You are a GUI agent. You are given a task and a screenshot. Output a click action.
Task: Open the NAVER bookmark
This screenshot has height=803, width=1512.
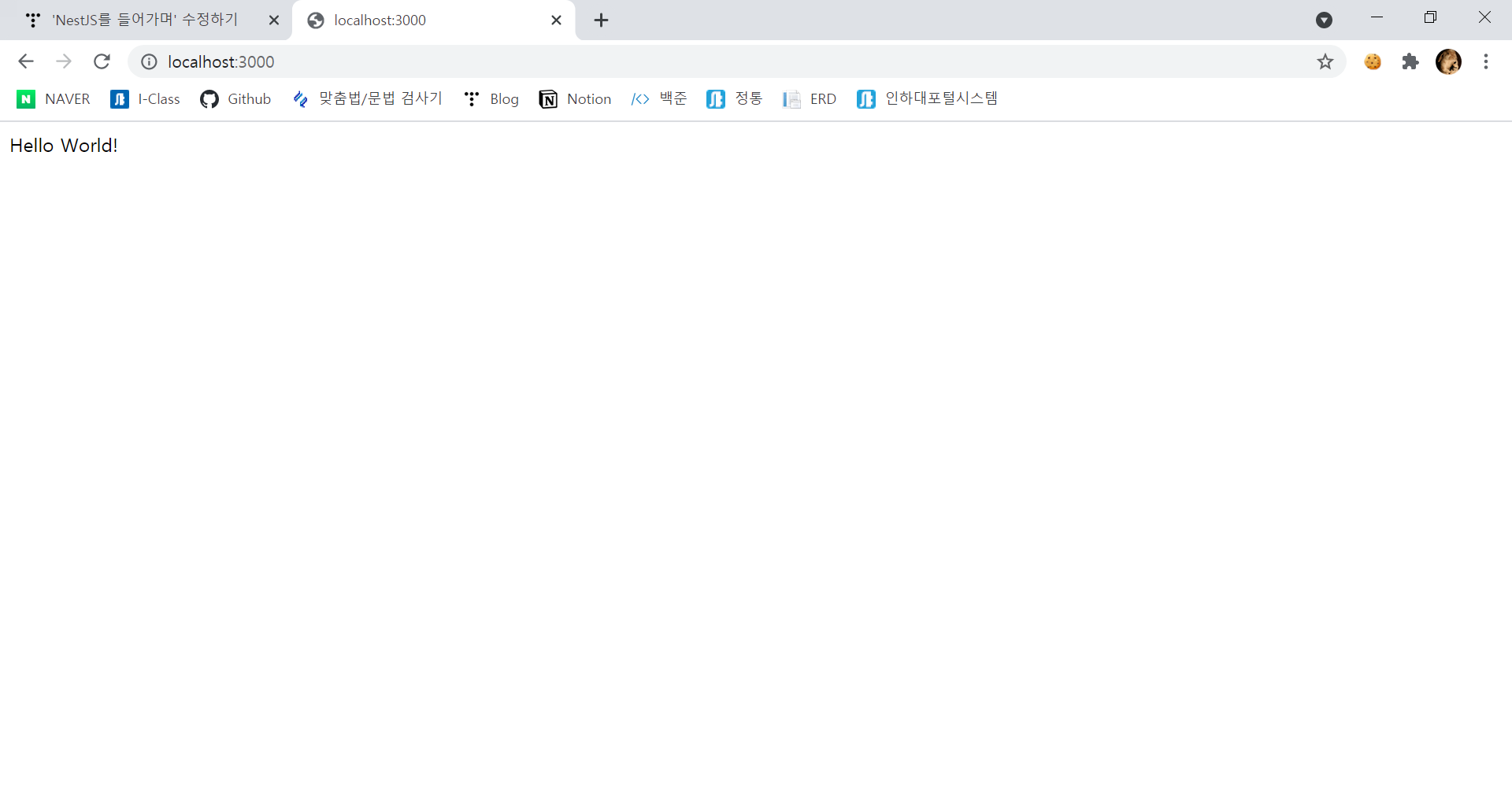point(54,99)
